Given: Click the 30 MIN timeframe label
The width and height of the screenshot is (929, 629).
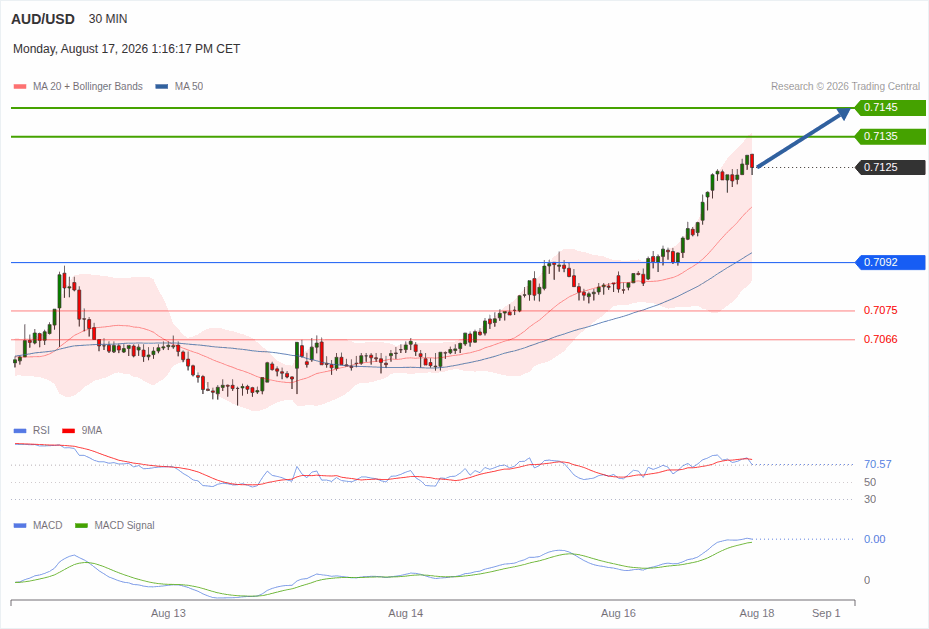Looking at the screenshot, I should pos(108,19).
